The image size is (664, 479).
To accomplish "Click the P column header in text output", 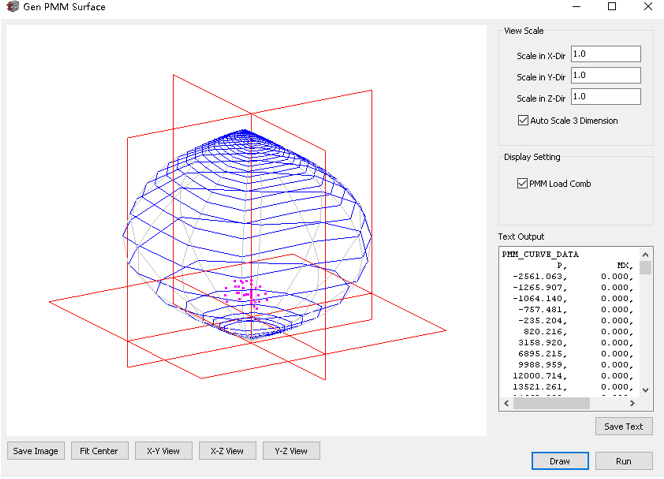I will (562, 266).
